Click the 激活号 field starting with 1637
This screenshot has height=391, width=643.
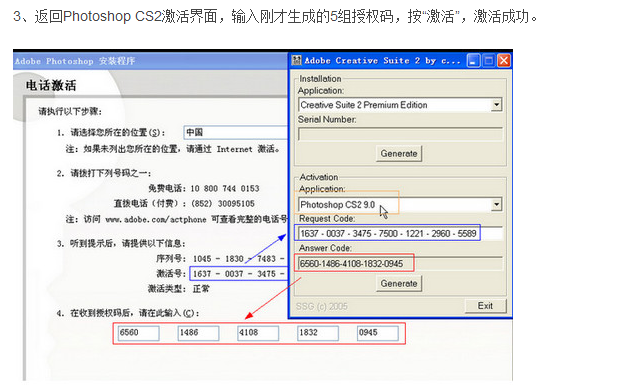(x=239, y=274)
